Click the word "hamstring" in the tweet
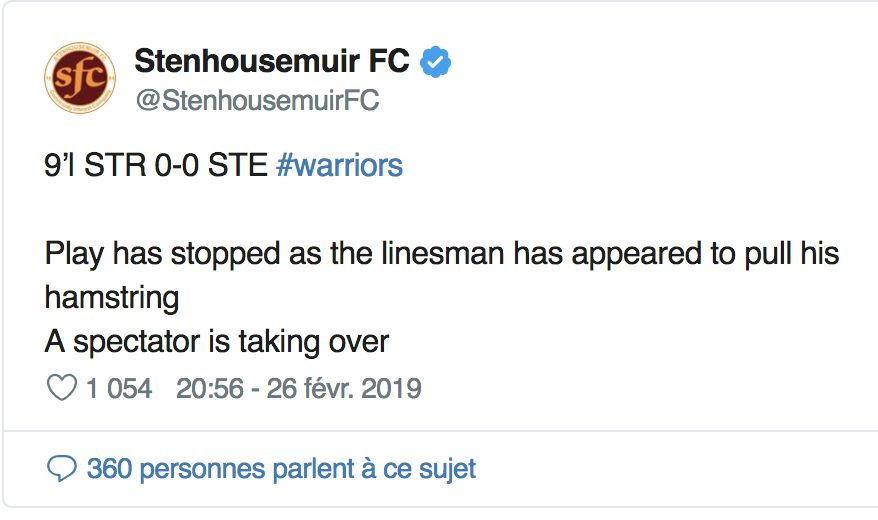Image resolution: width=878 pixels, height=520 pixels. pyautogui.click(x=111, y=297)
